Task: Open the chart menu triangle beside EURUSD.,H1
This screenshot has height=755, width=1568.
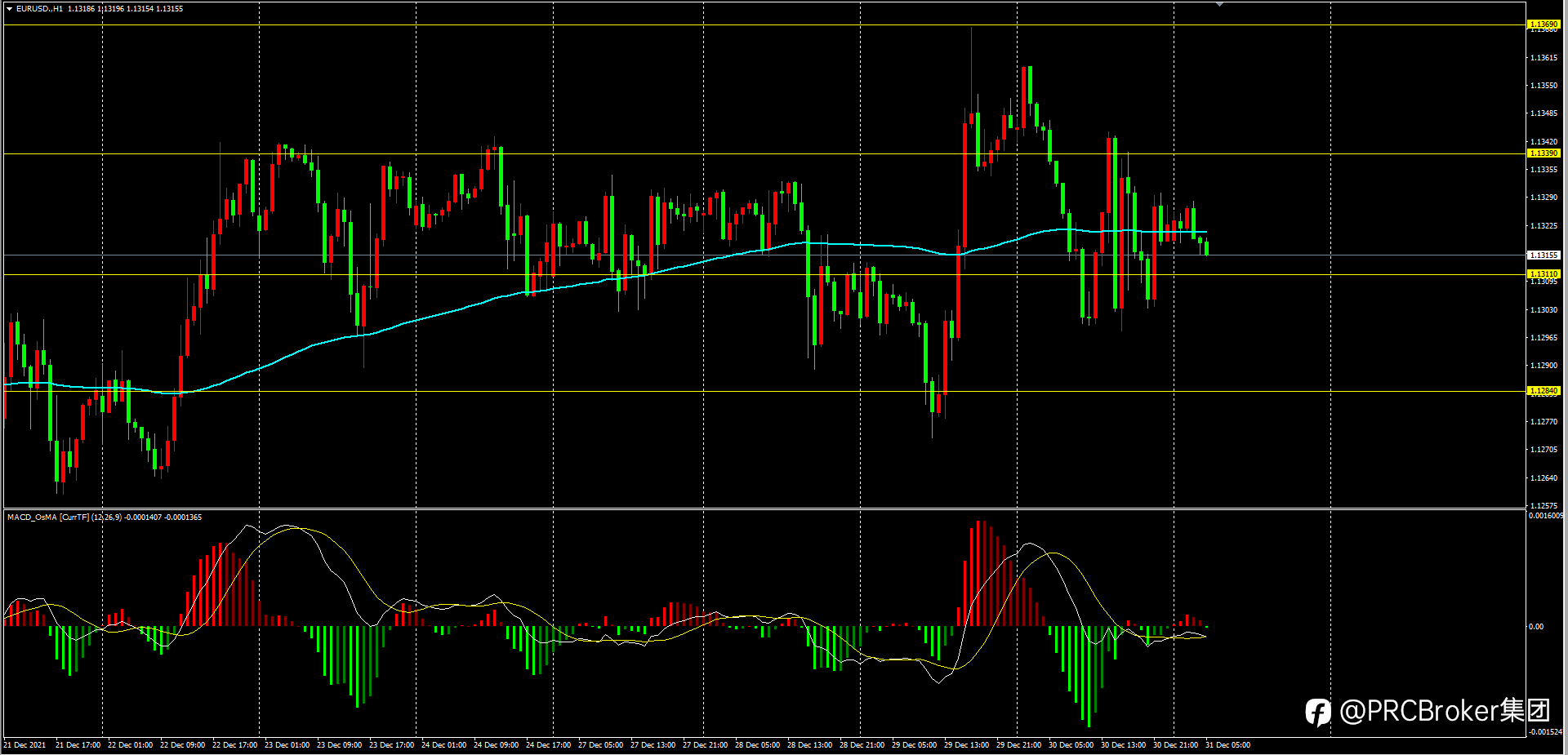Action: coord(9,9)
